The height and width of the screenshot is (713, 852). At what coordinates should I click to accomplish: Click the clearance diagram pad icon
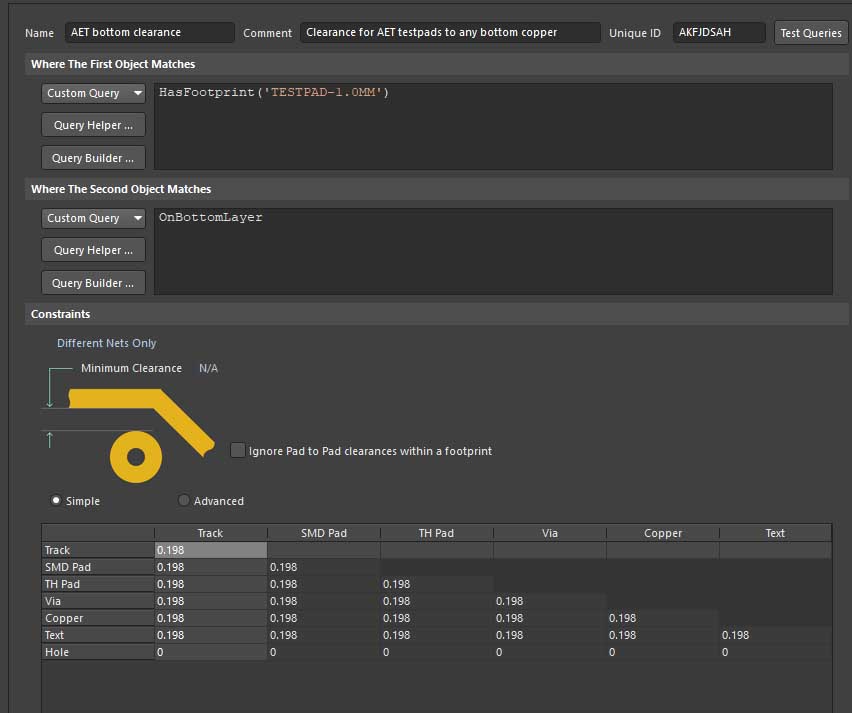135,457
